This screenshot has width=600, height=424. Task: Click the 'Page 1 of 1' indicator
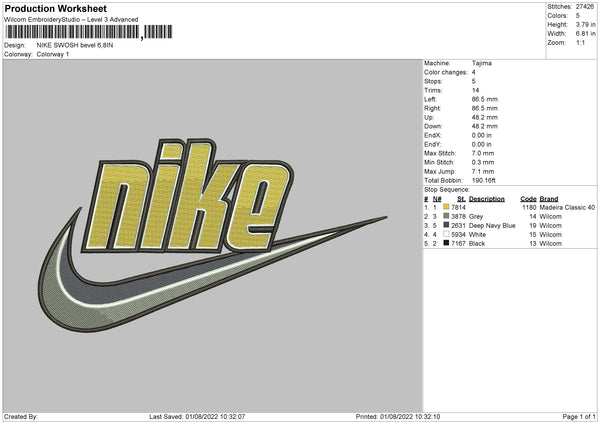[579, 417]
